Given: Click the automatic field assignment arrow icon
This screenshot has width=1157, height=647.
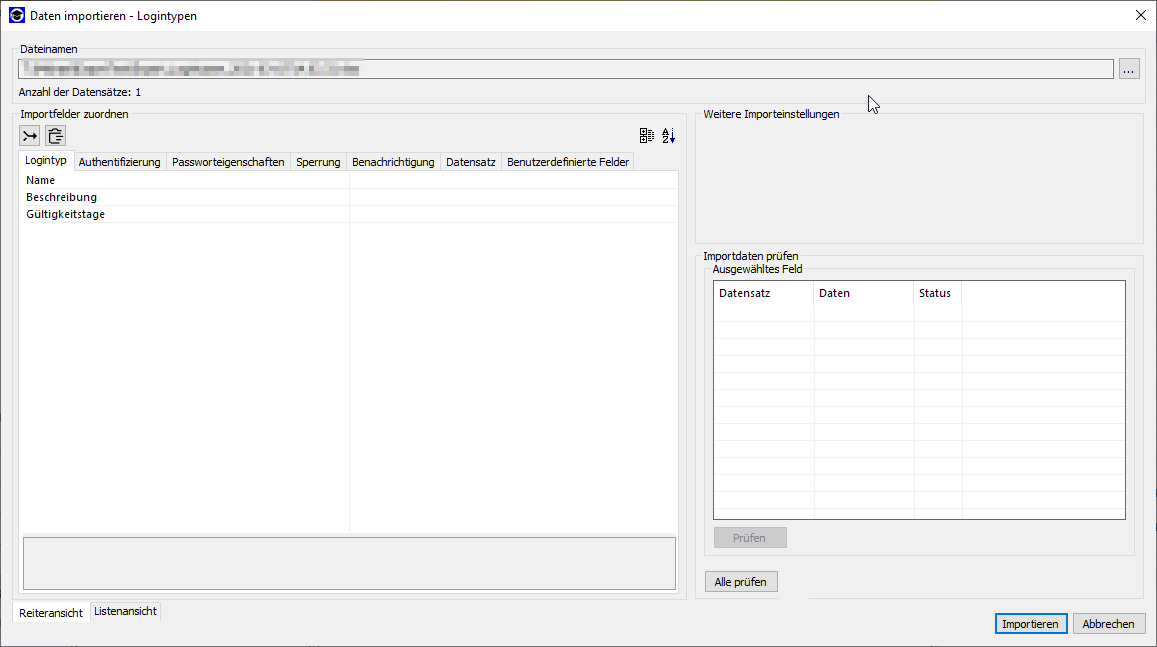Looking at the screenshot, I should point(30,136).
